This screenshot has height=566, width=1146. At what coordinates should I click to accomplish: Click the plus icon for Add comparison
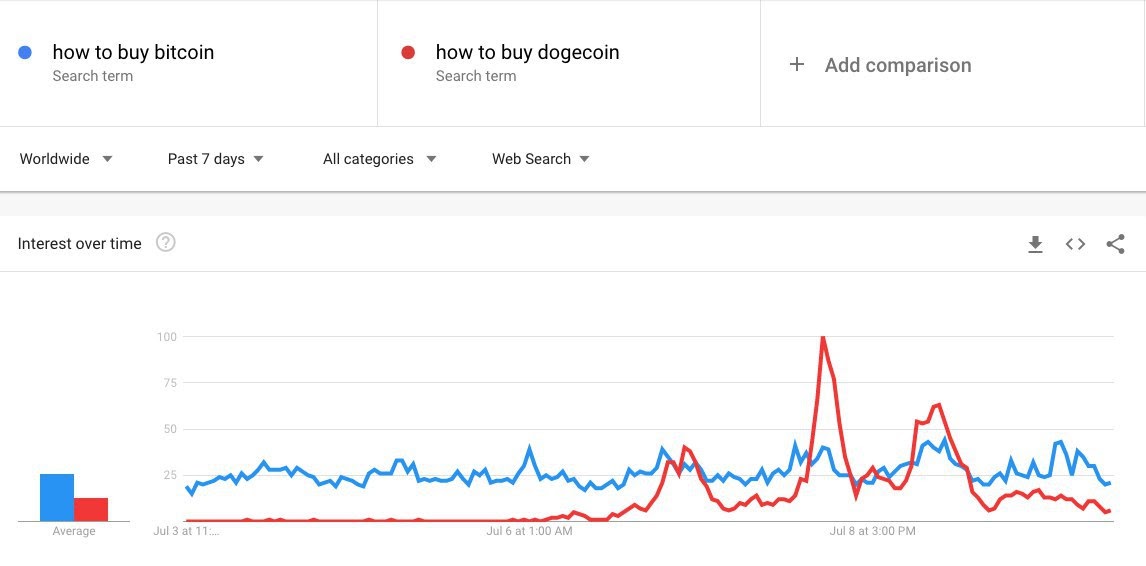[797, 65]
